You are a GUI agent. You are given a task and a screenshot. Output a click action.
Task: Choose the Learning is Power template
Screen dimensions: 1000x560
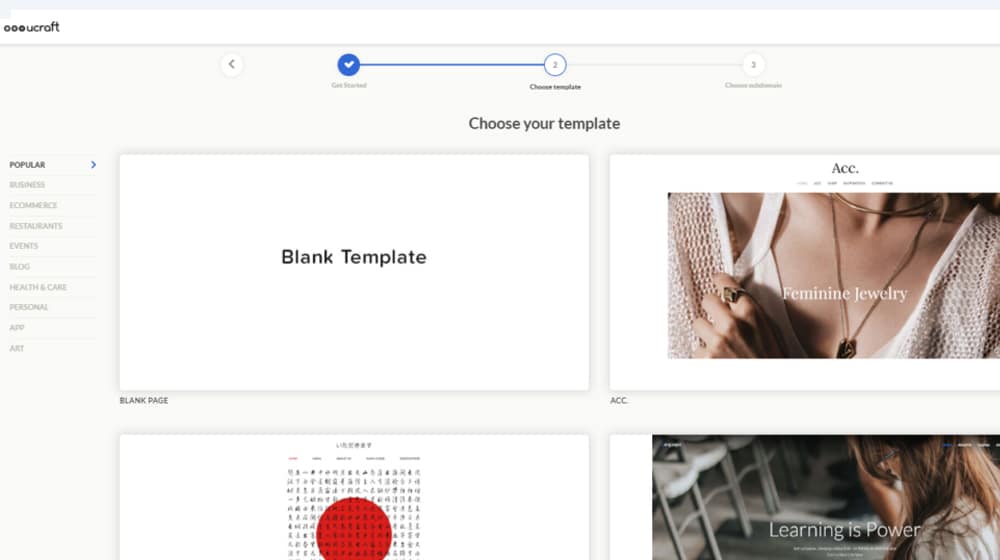click(805, 497)
